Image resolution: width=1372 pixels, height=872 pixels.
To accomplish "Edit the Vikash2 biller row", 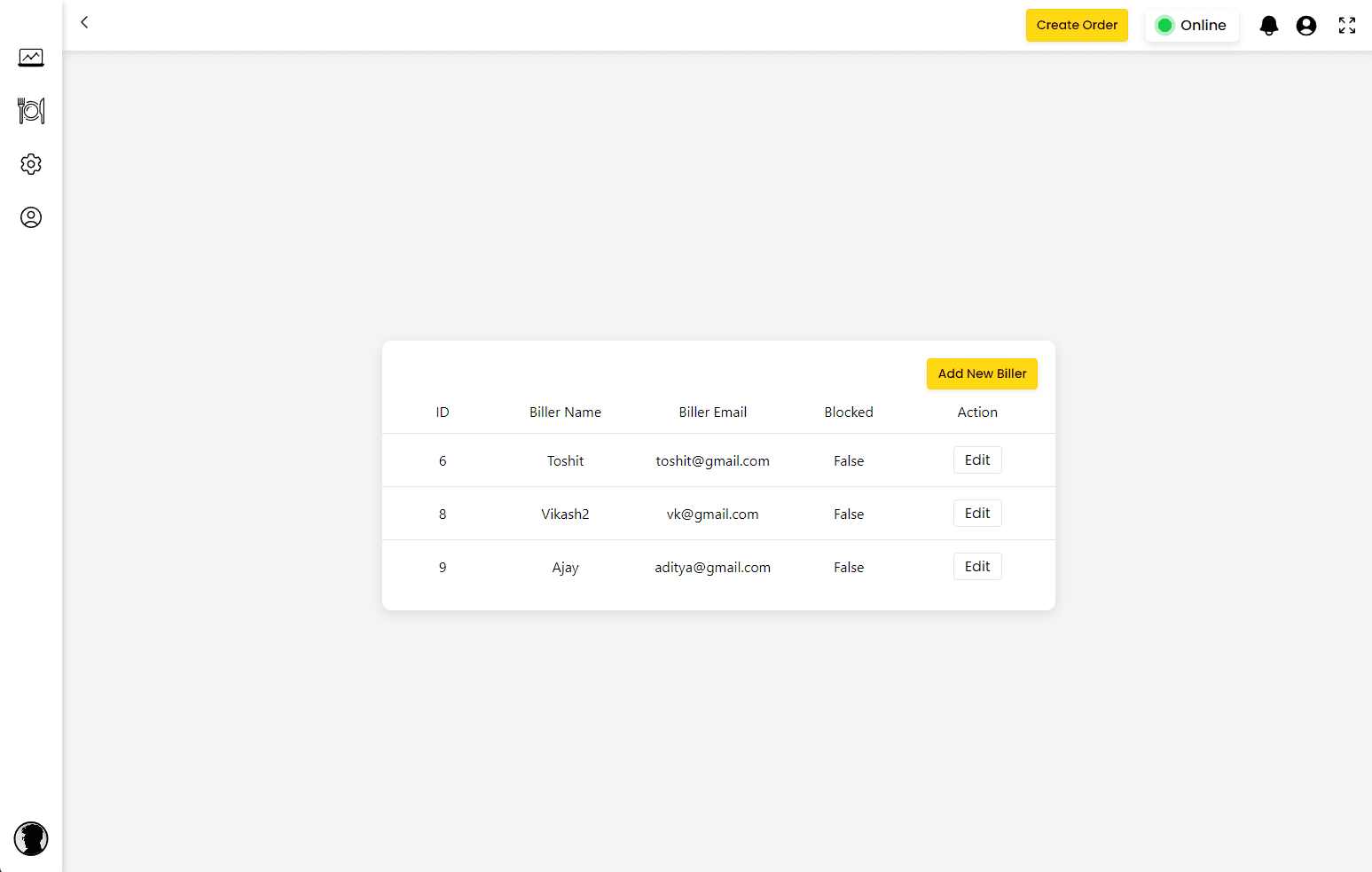I will 977,514.
